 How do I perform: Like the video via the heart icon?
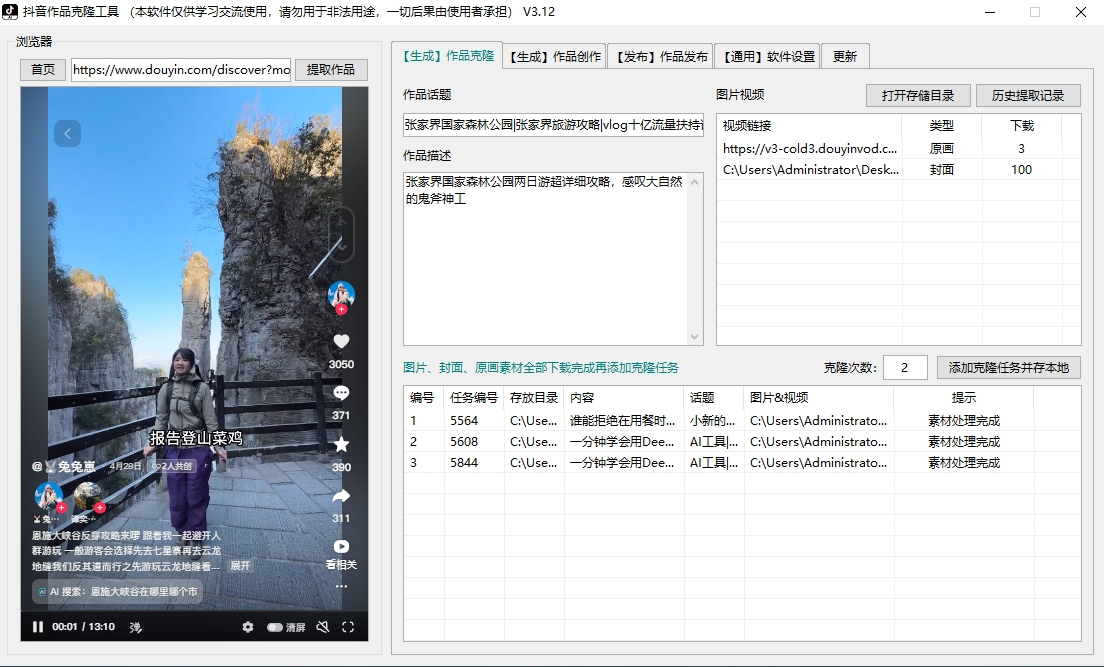pyautogui.click(x=341, y=340)
